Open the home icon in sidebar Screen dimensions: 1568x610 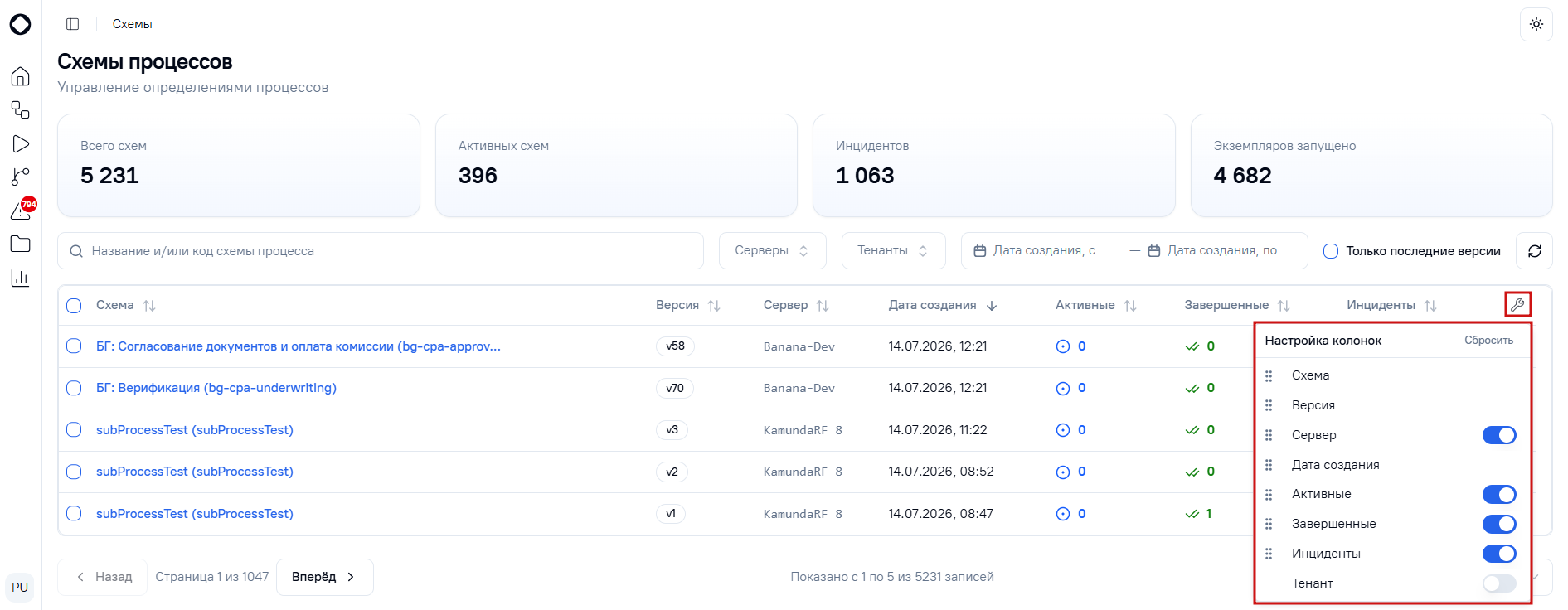(21, 76)
